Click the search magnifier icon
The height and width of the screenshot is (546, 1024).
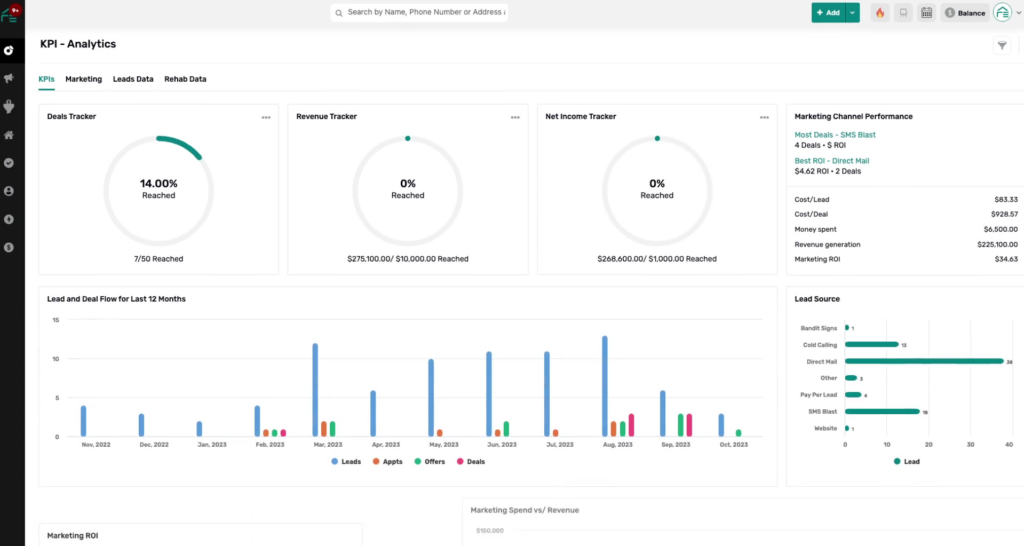pos(339,12)
